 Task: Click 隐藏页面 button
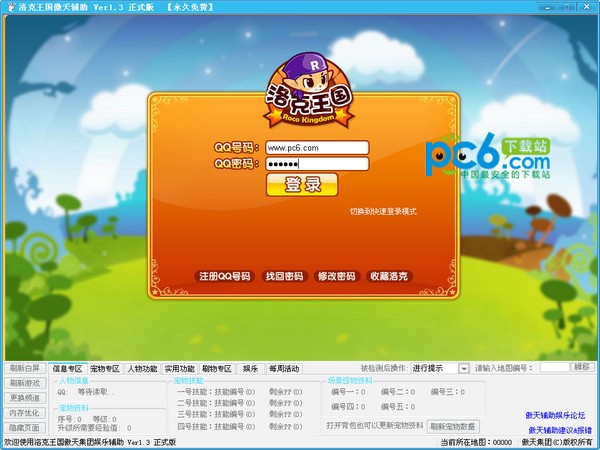pos(25,428)
